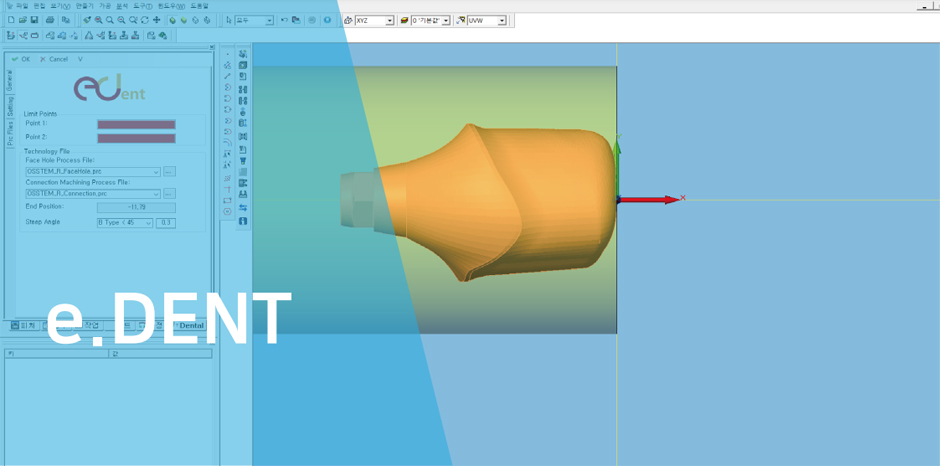Open the Connection Machining Process File dropdown
940x466 pixels.
[156, 194]
